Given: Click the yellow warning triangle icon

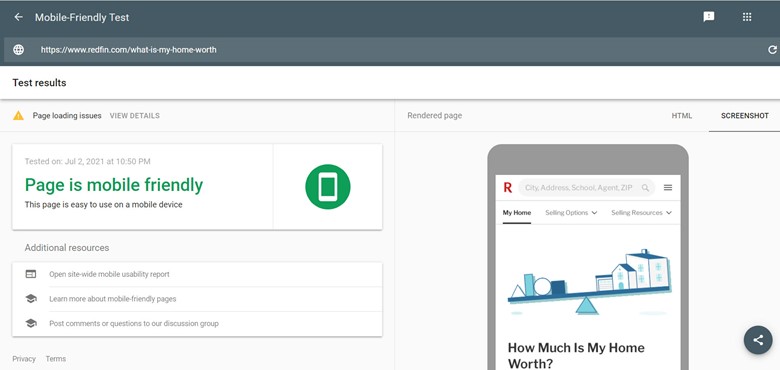Looking at the screenshot, I should [x=18, y=115].
